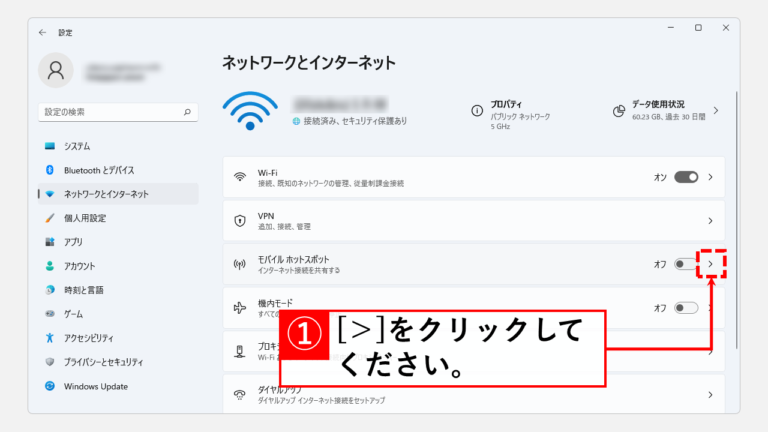Click the 機内モード airplane icon
The width and height of the screenshot is (768, 432).
240,308
